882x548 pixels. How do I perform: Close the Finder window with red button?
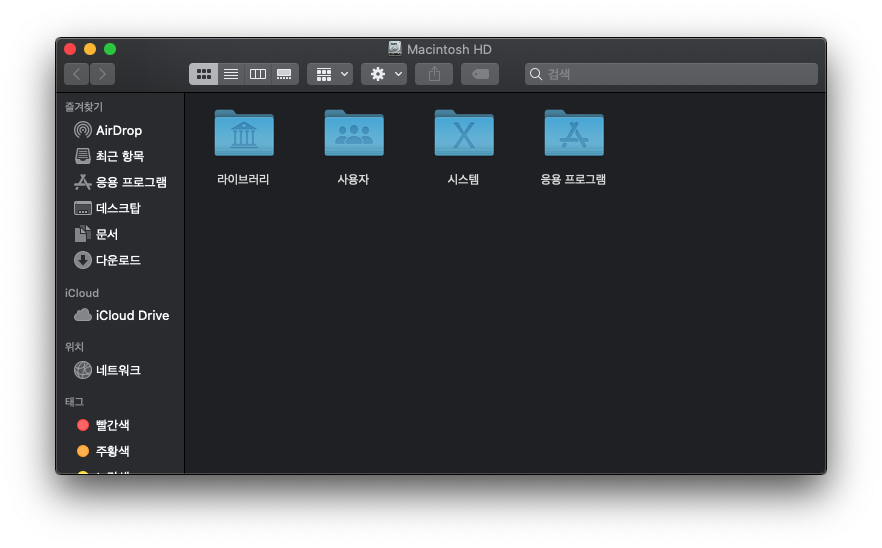pyautogui.click(x=70, y=50)
